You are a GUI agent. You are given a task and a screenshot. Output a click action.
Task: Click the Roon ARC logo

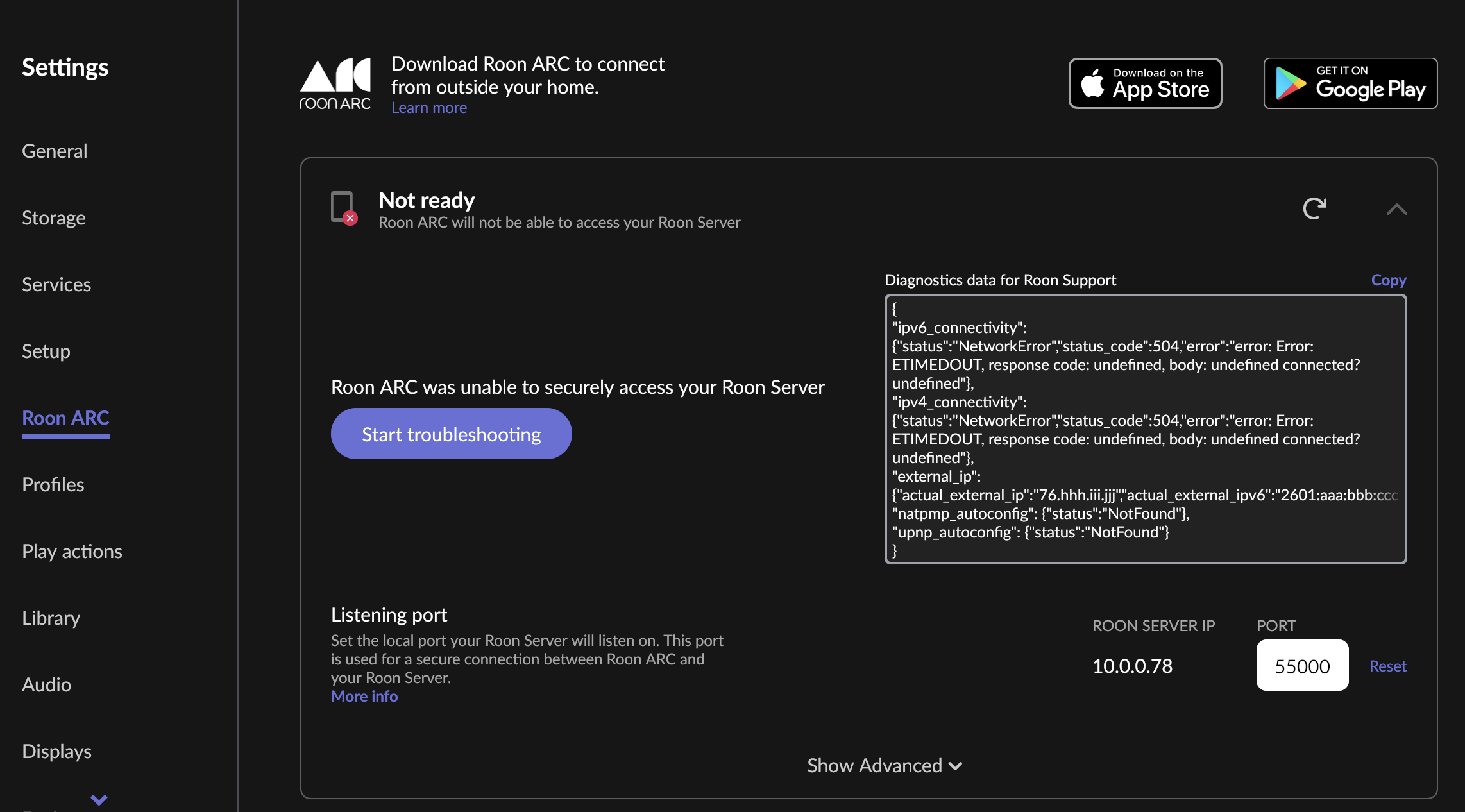[x=335, y=84]
